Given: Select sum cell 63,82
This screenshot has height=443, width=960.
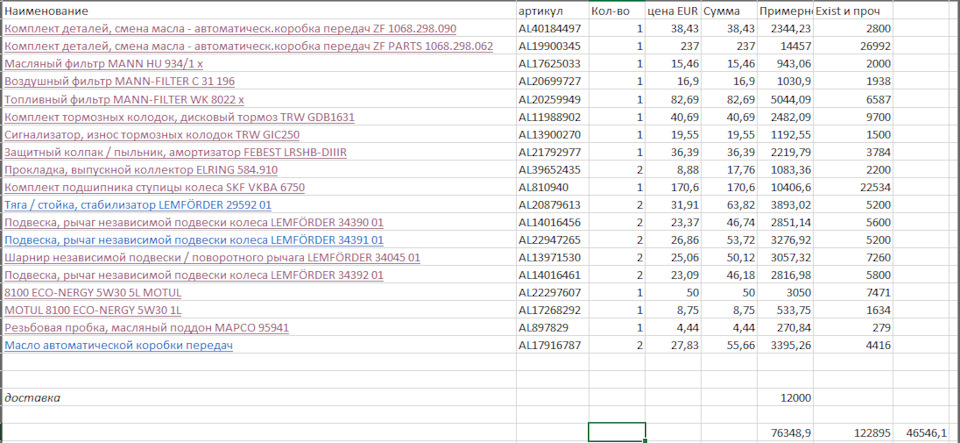Looking at the screenshot, I should (x=729, y=205).
